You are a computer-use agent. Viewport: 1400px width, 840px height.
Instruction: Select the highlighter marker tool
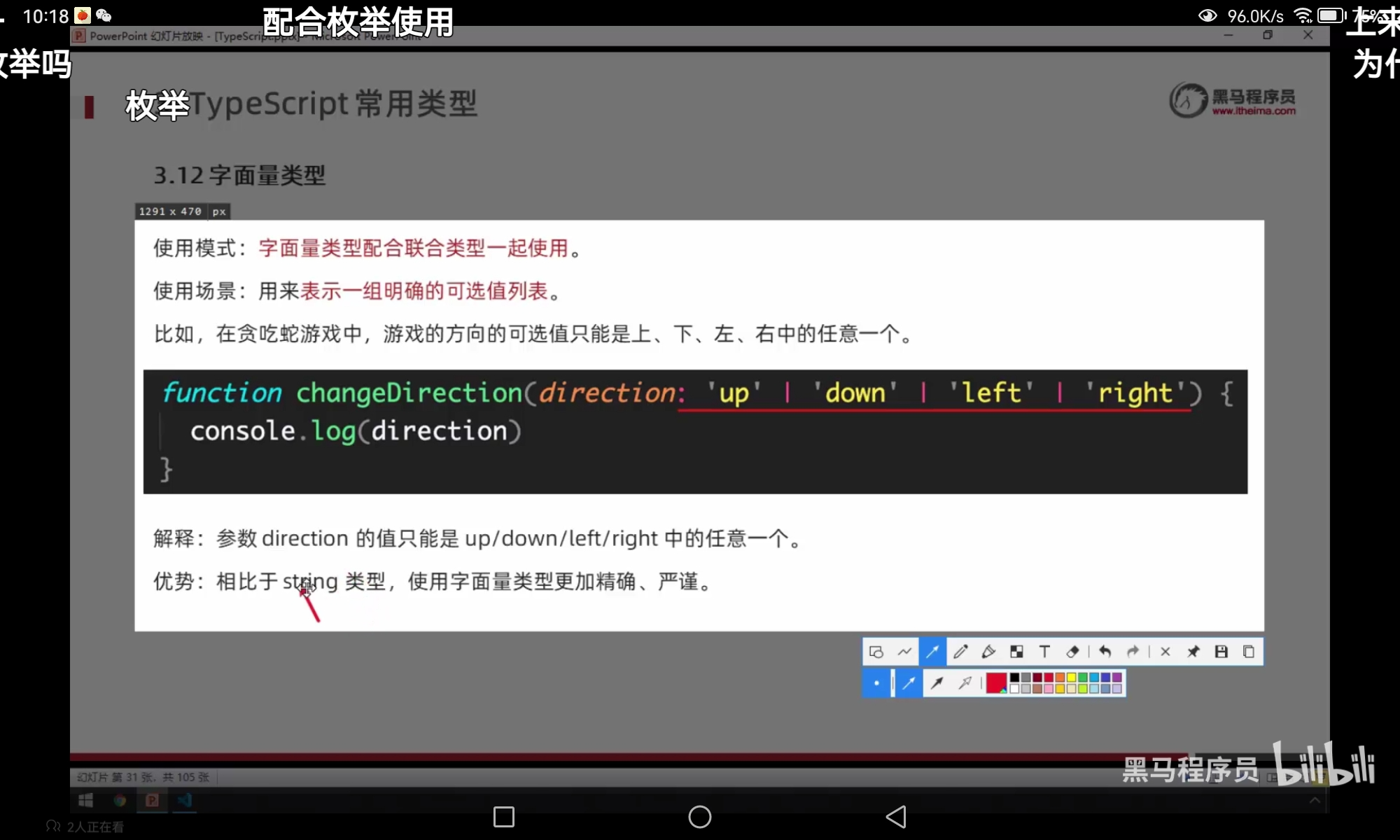988,652
